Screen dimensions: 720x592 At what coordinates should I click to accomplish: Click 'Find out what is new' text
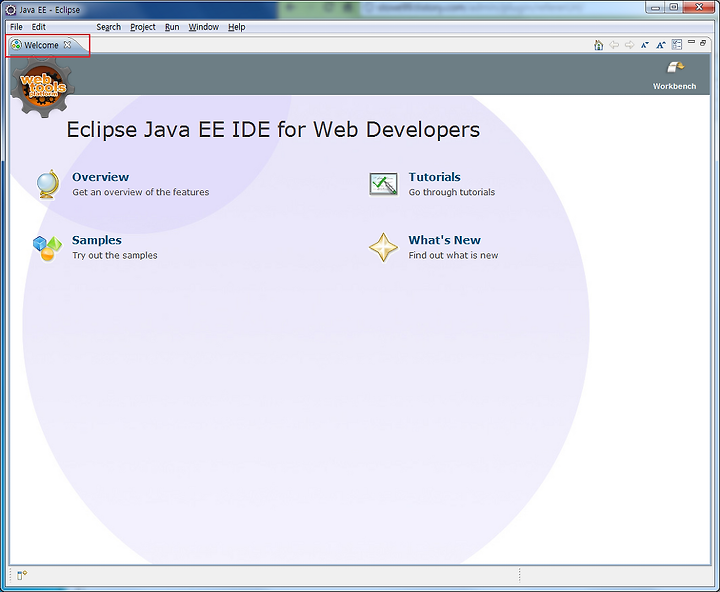pos(453,255)
